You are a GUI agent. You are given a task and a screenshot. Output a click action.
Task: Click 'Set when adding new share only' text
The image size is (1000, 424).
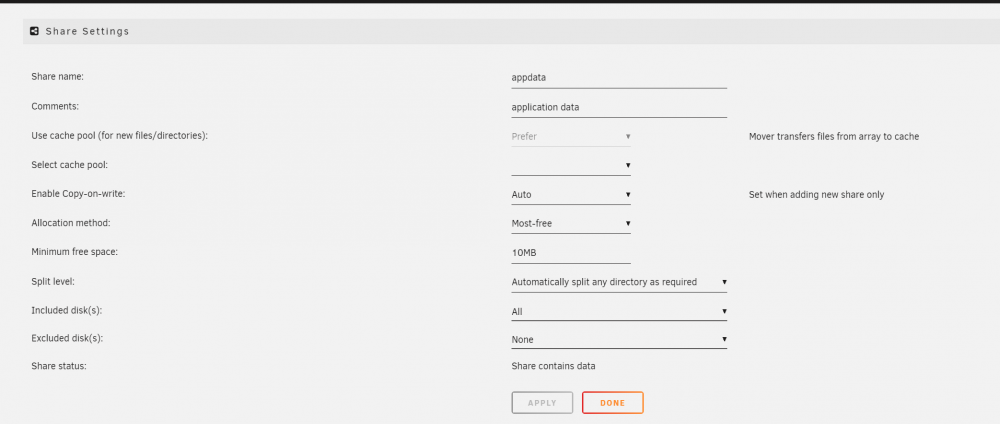(x=816, y=194)
